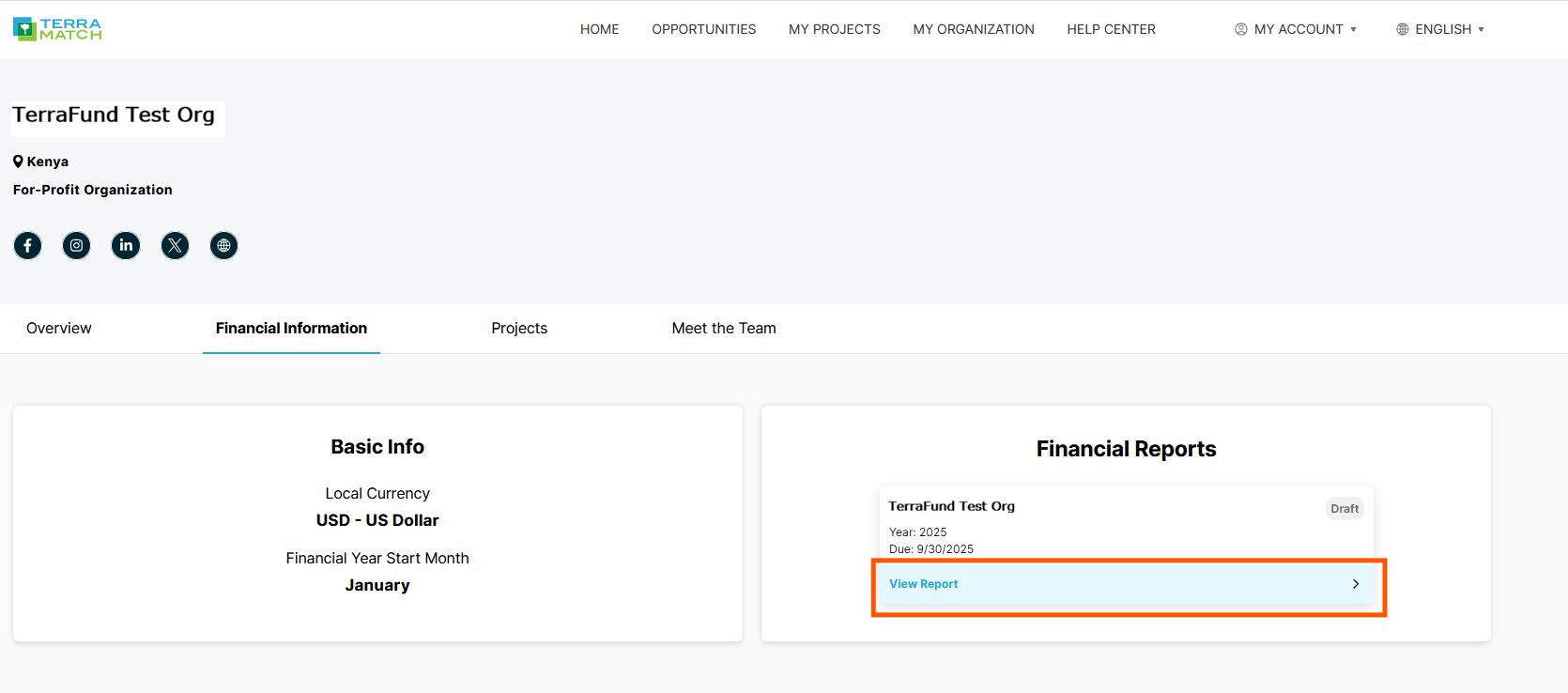The image size is (1568, 693).
Task: Open the Meet the Team tab
Action: point(724,328)
